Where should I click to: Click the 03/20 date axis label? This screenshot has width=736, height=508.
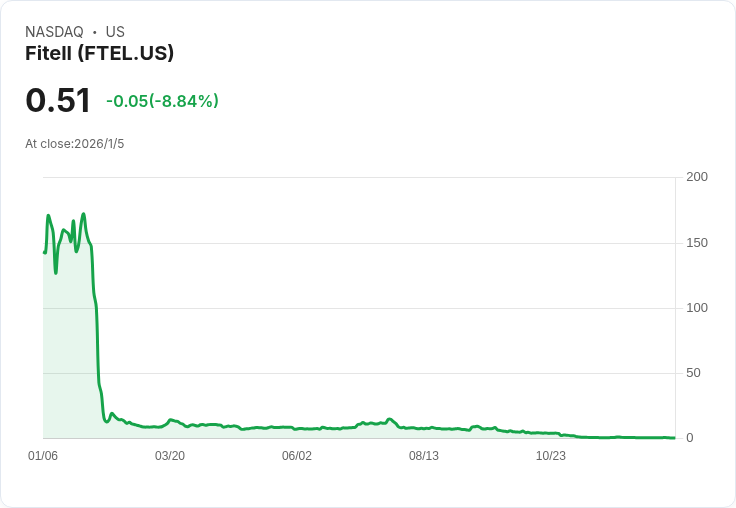point(170,456)
